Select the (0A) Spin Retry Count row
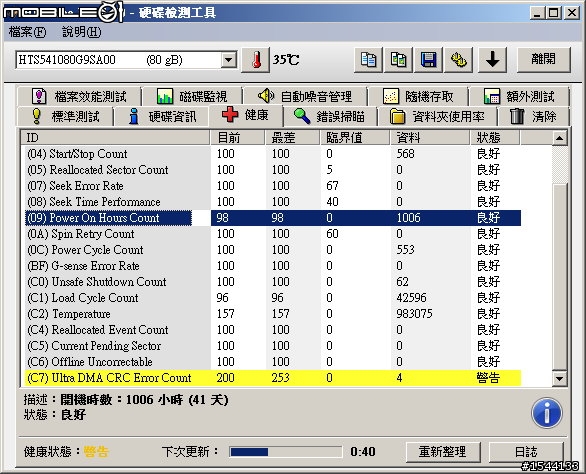 tap(273, 234)
